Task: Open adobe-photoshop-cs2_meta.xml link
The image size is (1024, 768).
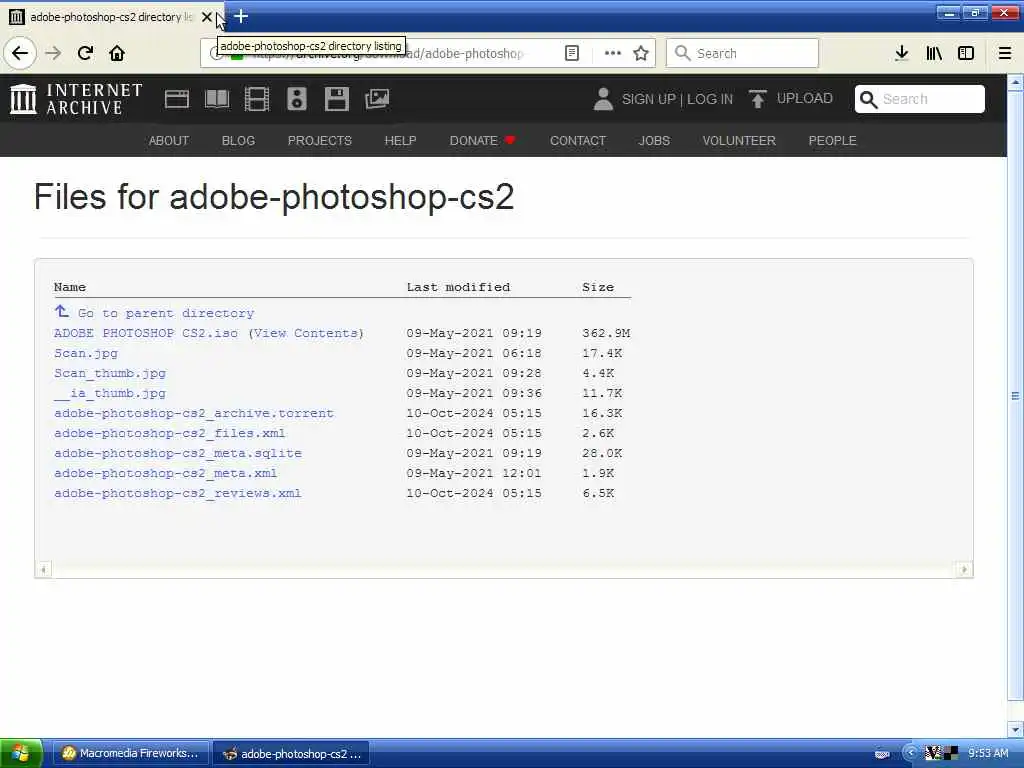Action: pos(165,473)
